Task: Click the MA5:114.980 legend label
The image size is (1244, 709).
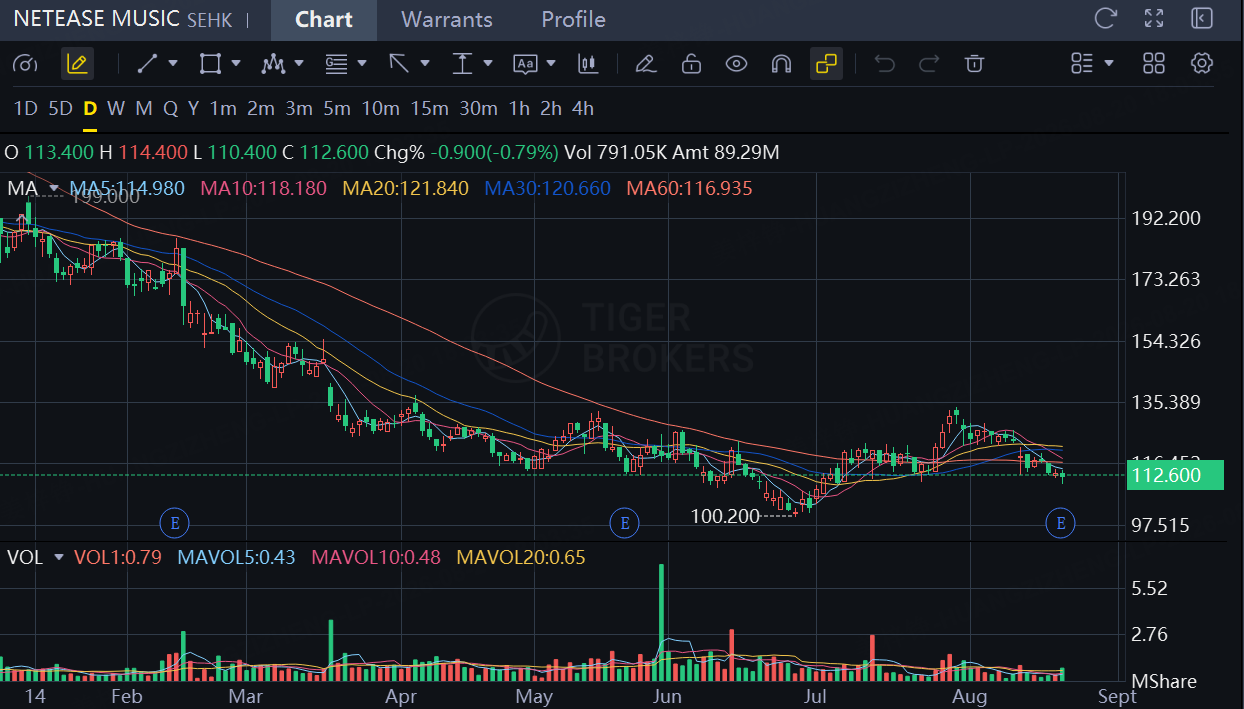Action: pos(127,188)
